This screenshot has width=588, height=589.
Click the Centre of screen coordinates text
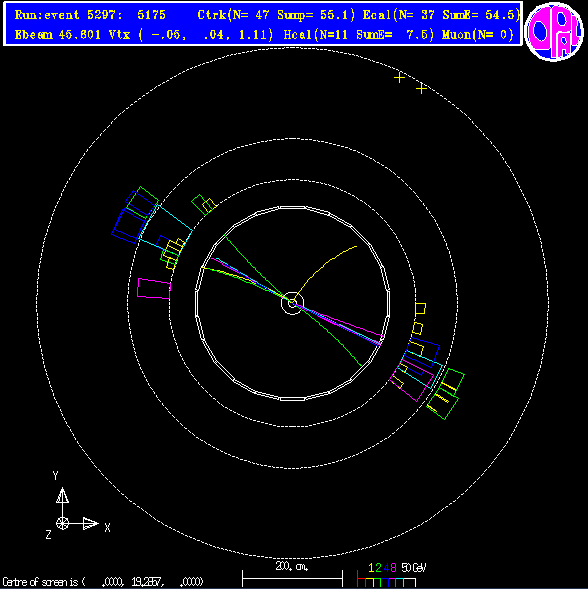[x=103, y=582]
